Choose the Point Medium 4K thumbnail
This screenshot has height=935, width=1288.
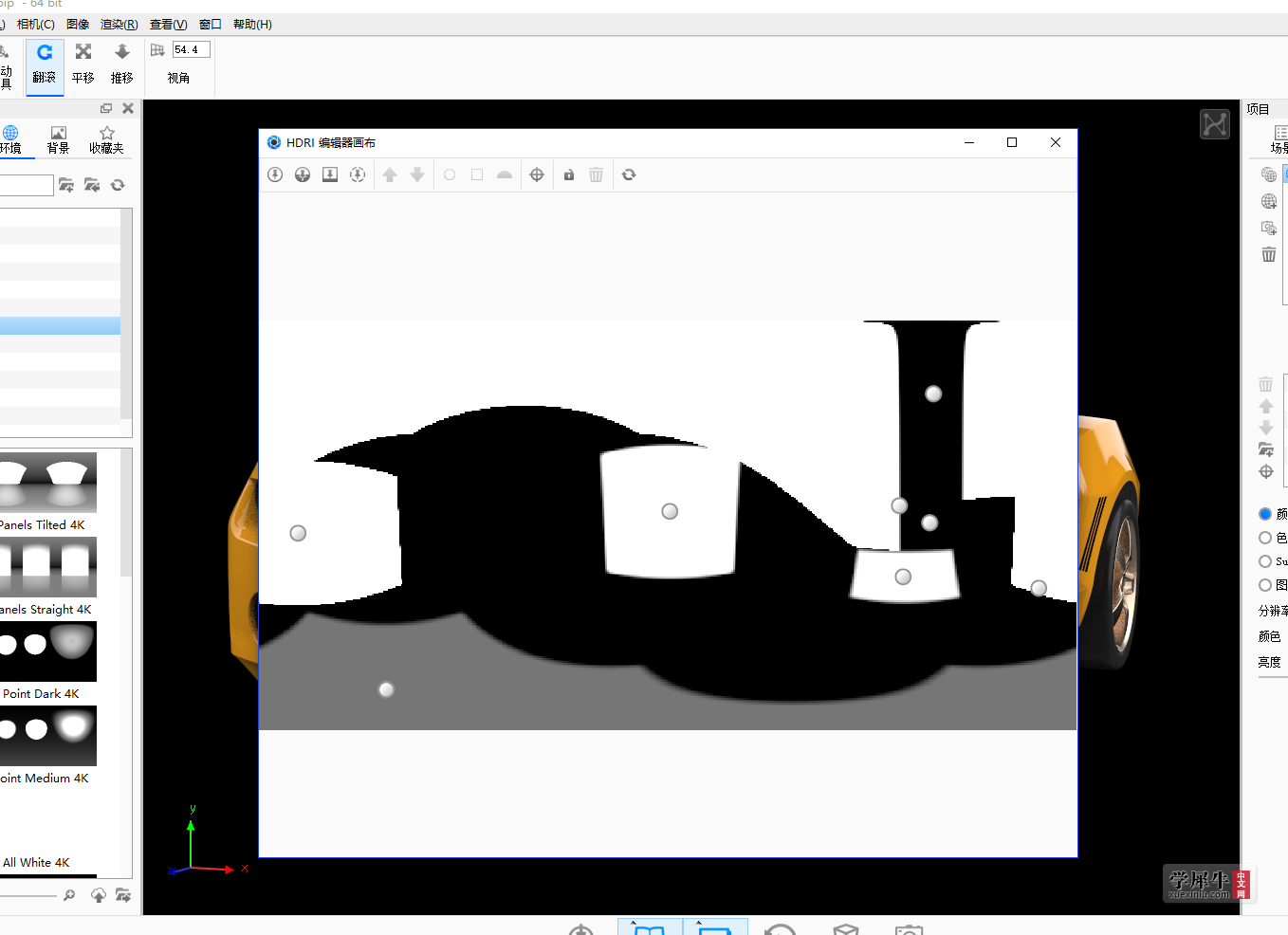48,736
